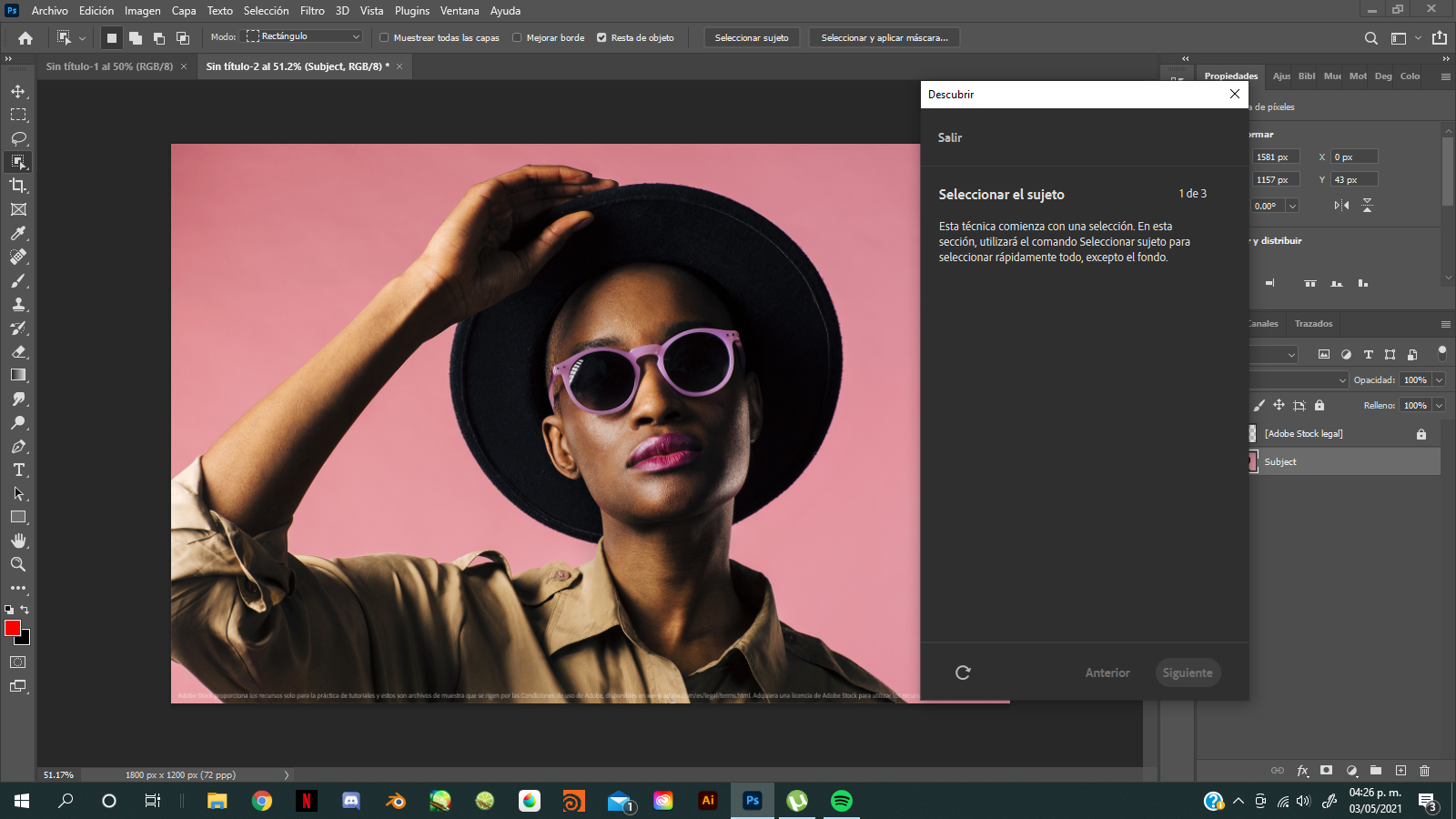Select the Rectangular Marquee tool
This screenshot has height=819, width=1456.
[x=18, y=115]
